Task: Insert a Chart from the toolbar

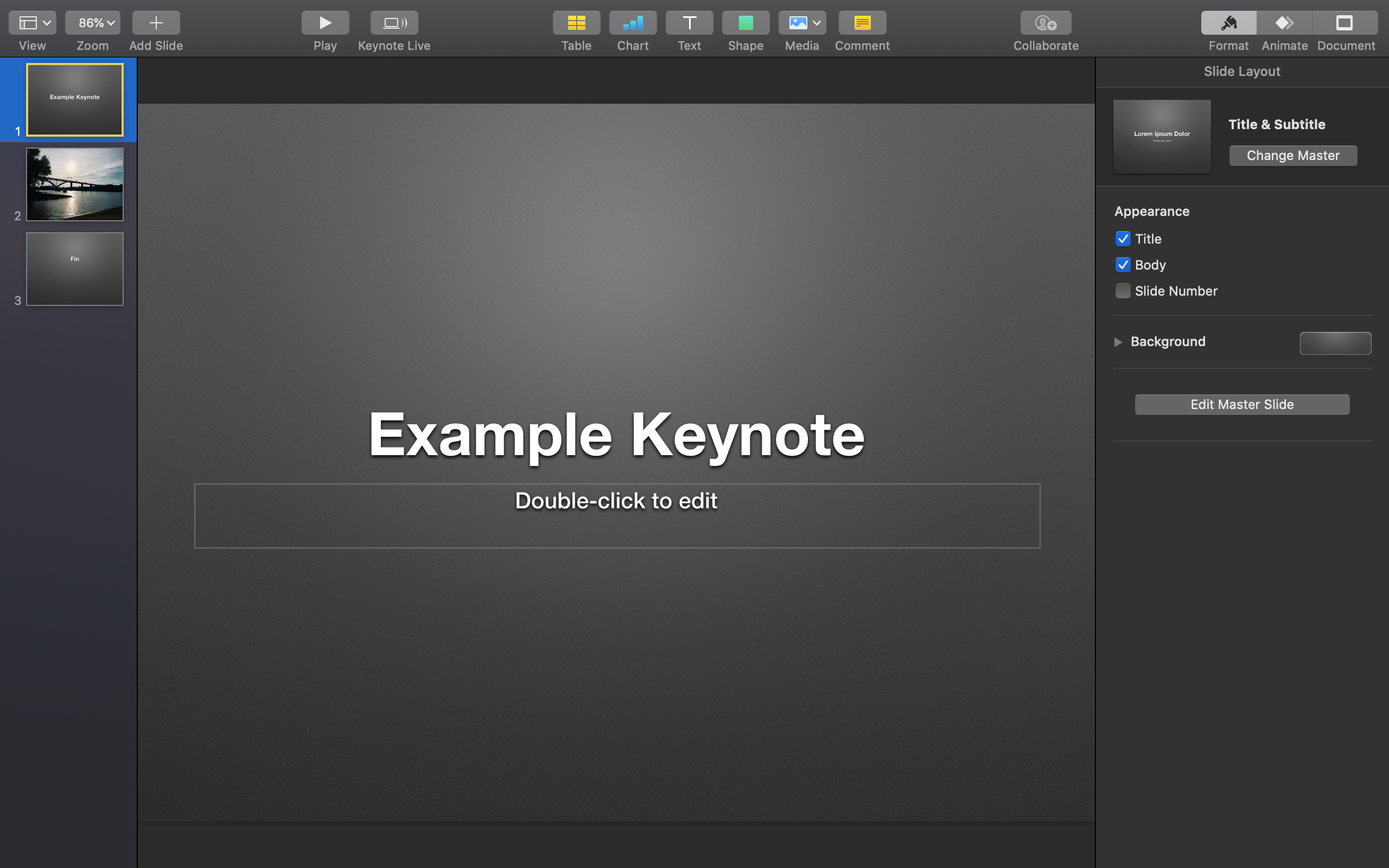Action: (633, 23)
